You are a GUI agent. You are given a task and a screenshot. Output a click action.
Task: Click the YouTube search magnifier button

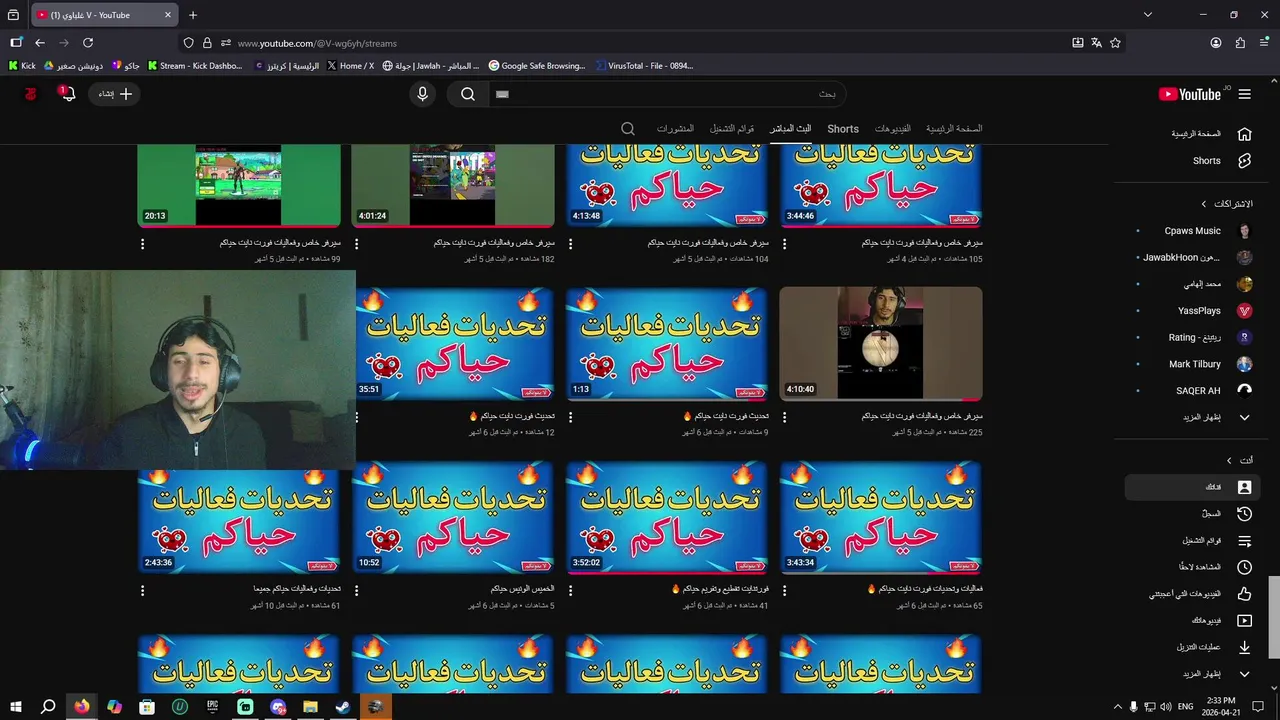[x=467, y=94]
